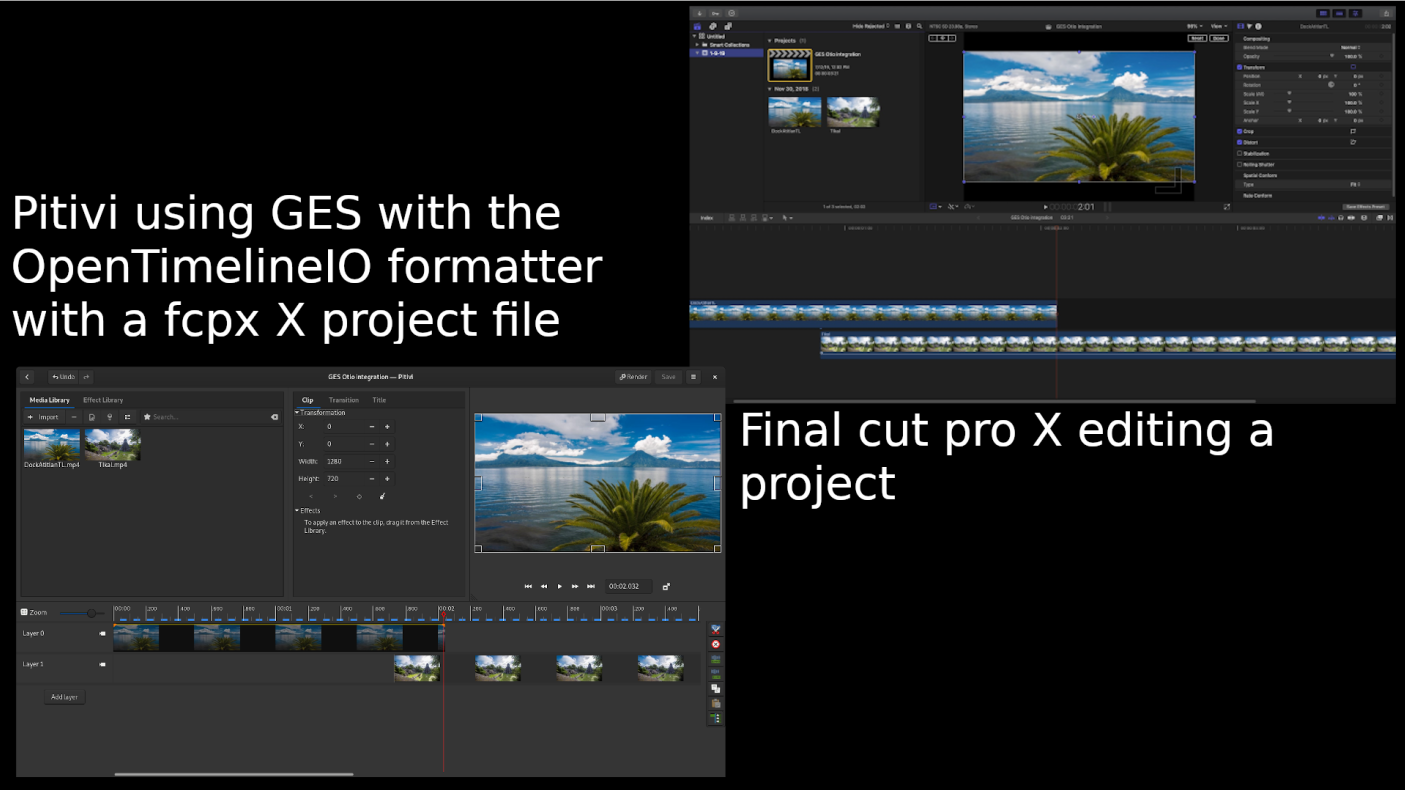Image resolution: width=1405 pixels, height=790 pixels.
Task: Click the red delete clip icon
Action: (715, 644)
